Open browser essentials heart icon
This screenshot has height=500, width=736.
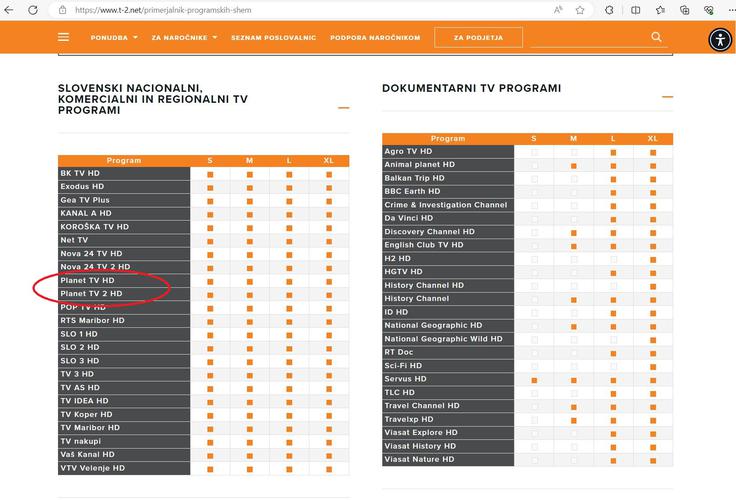point(709,10)
